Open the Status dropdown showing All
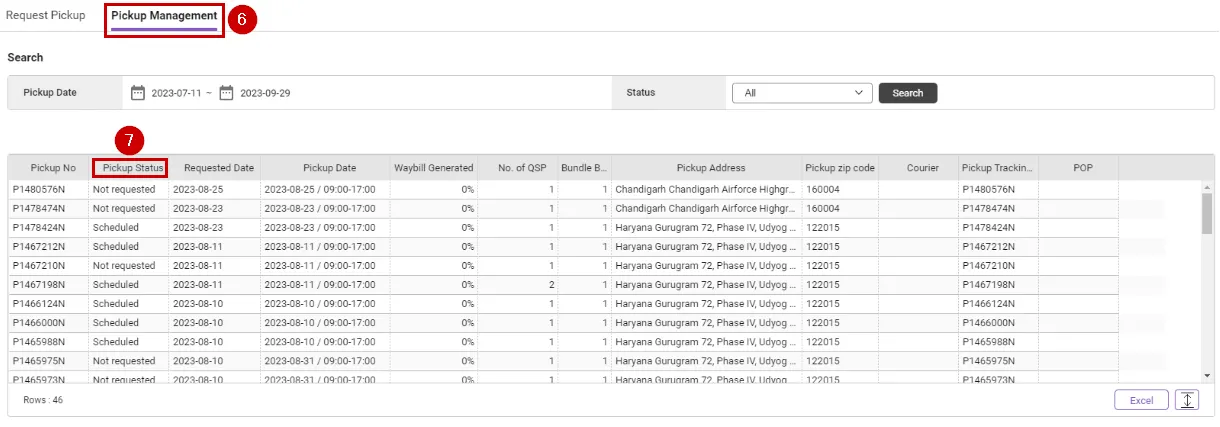The image size is (1220, 427). click(x=803, y=93)
